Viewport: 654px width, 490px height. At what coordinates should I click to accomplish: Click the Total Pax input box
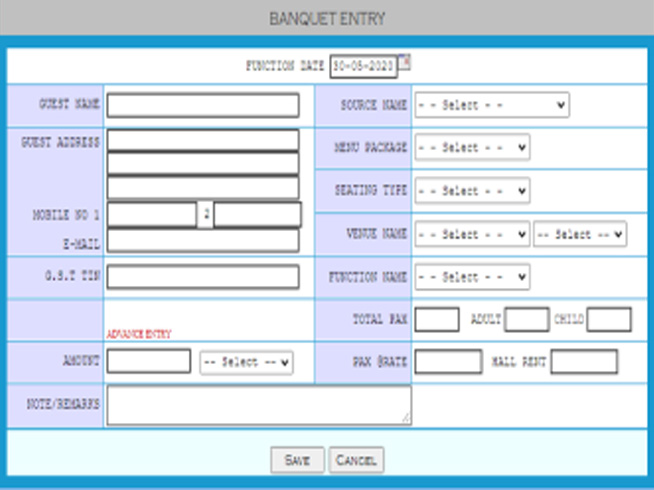[x=436, y=320]
